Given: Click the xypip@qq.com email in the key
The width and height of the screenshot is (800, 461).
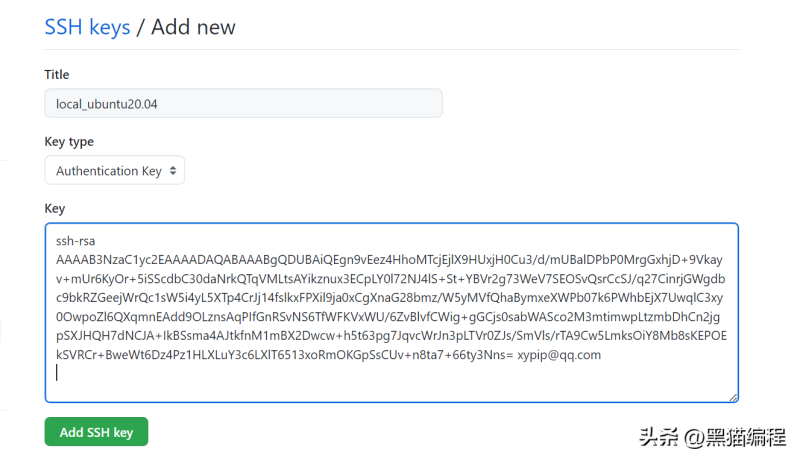Looking at the screenshot, I should pyautogui.click(x=559, y=355).
